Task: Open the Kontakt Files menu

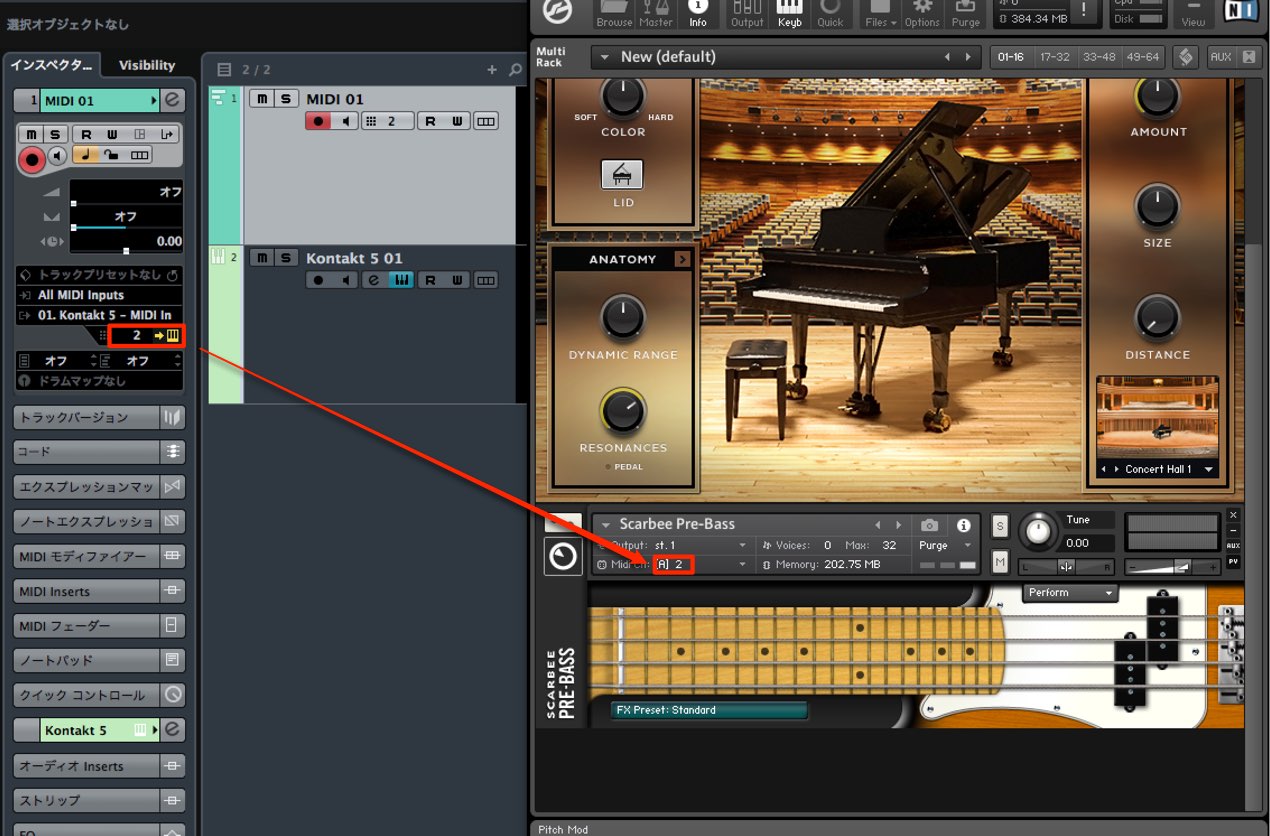Action: click(x=880, y=14)
